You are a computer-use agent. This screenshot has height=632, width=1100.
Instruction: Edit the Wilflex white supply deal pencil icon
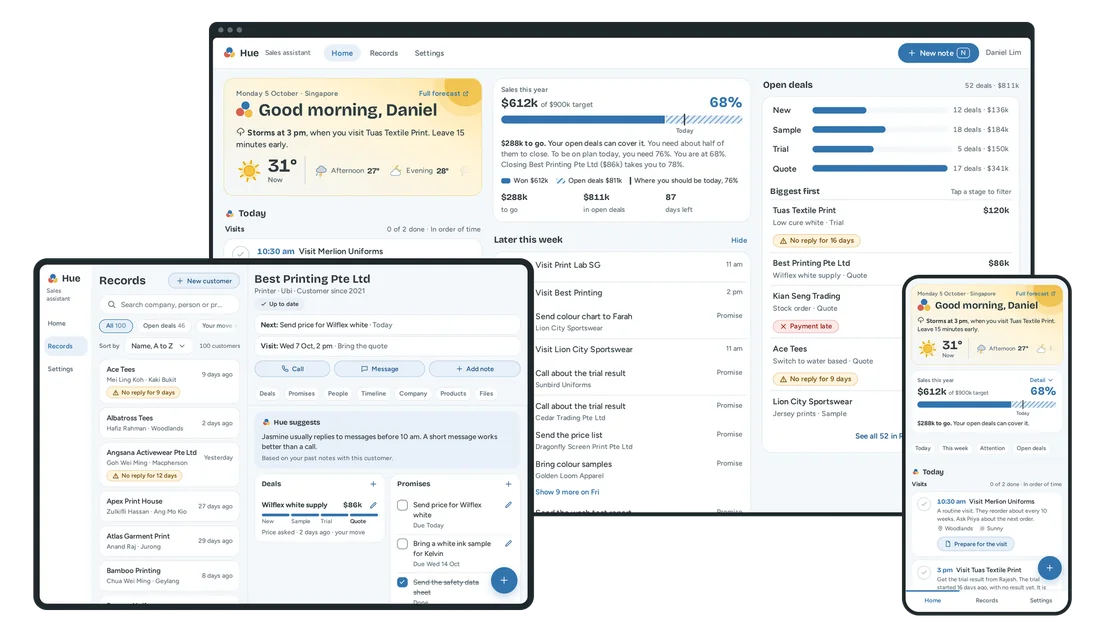click(373, 505)
